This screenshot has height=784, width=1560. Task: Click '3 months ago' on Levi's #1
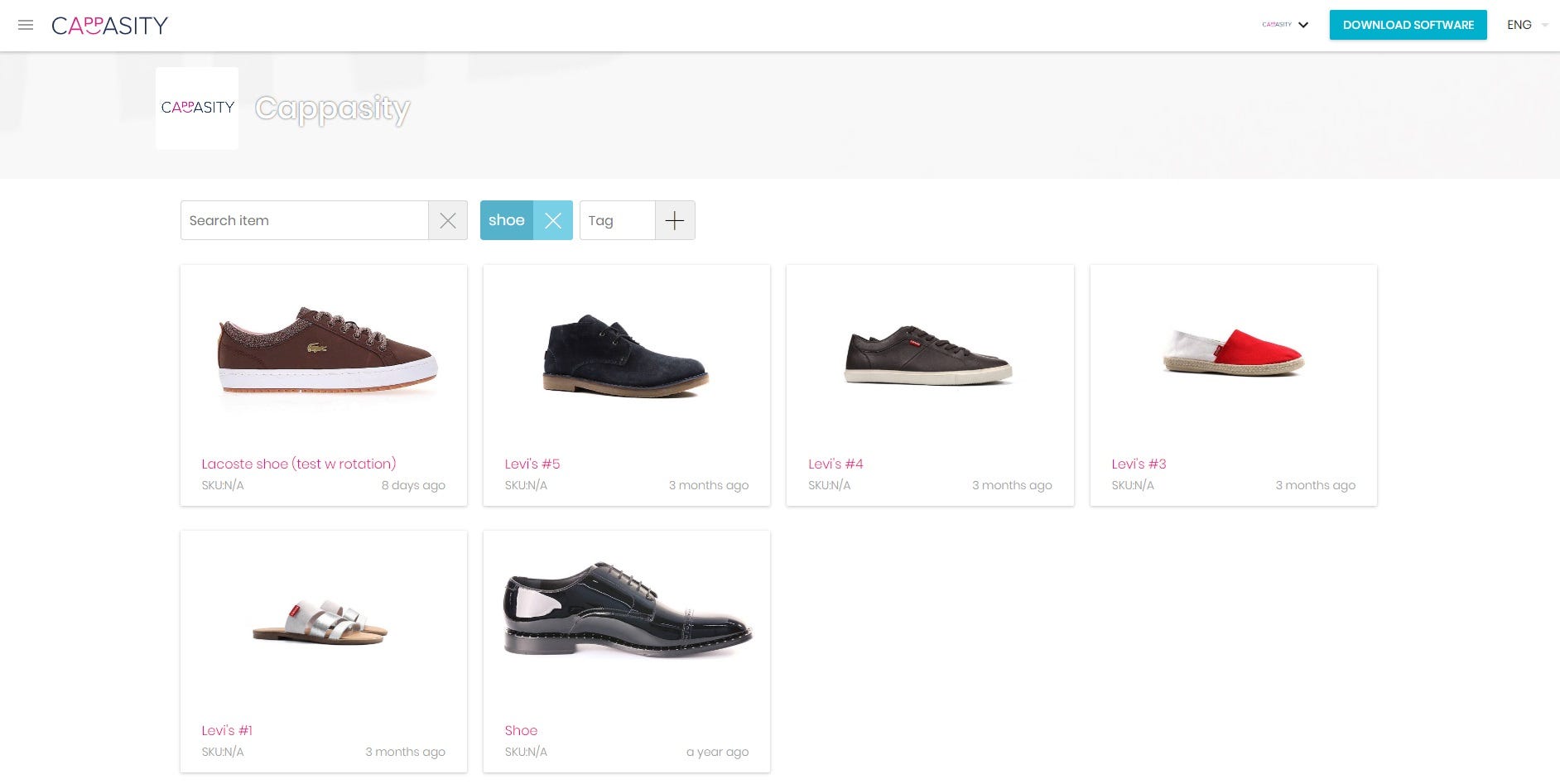pyautogui.click(x=405, y=752)
